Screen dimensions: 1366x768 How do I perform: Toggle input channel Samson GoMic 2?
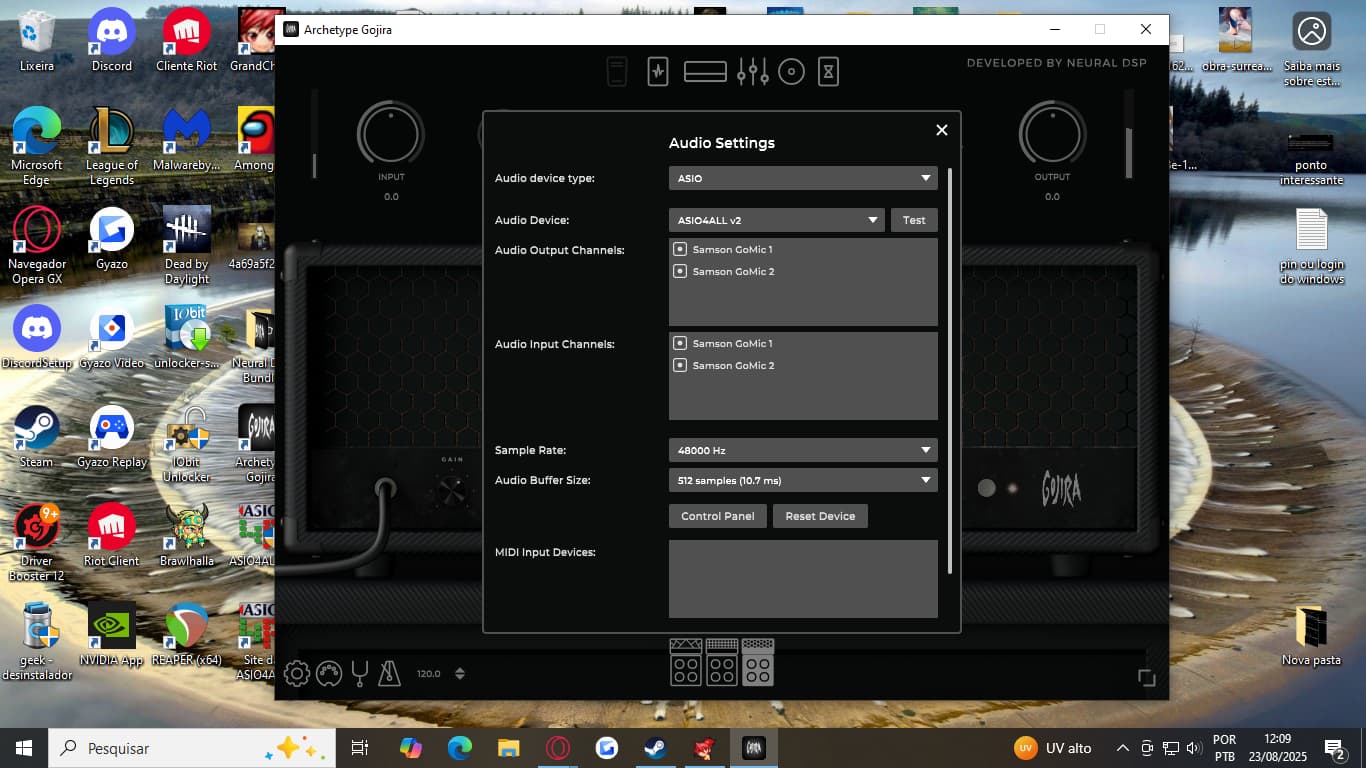(x=680, y=365)
